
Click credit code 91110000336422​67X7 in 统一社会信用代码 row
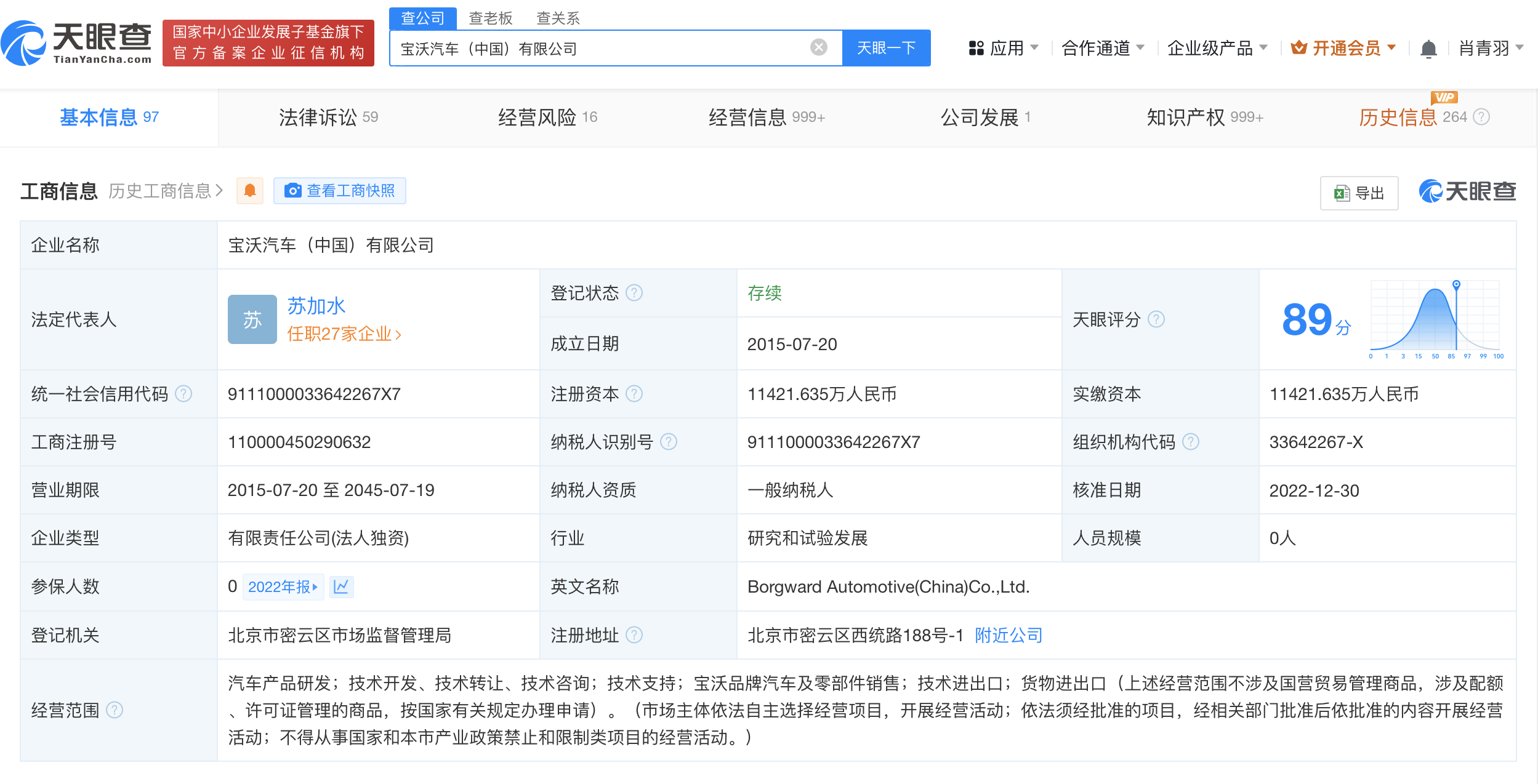[314, 394]
